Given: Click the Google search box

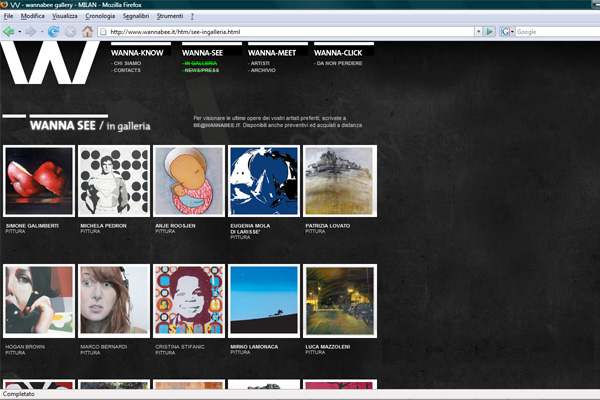Looking at the screenshot, I should point(558,32).
